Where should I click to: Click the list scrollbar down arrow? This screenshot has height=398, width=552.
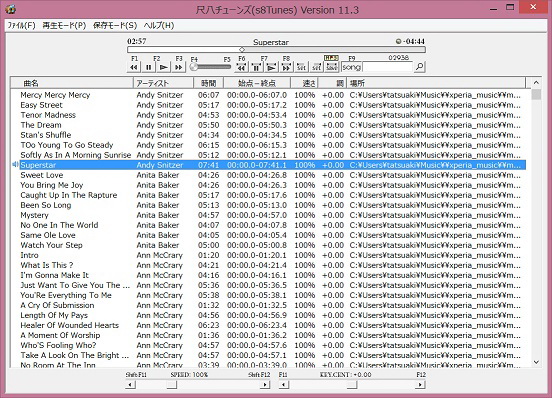pyautogui.click(x=536, y=362)
